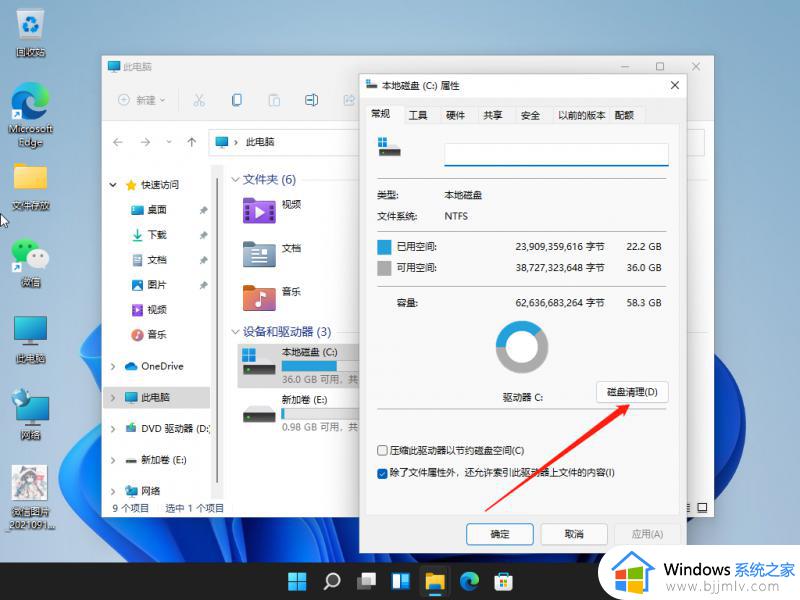
Task: Collapse the 设备和驱动器 (3) group
Action: (235, 332)
